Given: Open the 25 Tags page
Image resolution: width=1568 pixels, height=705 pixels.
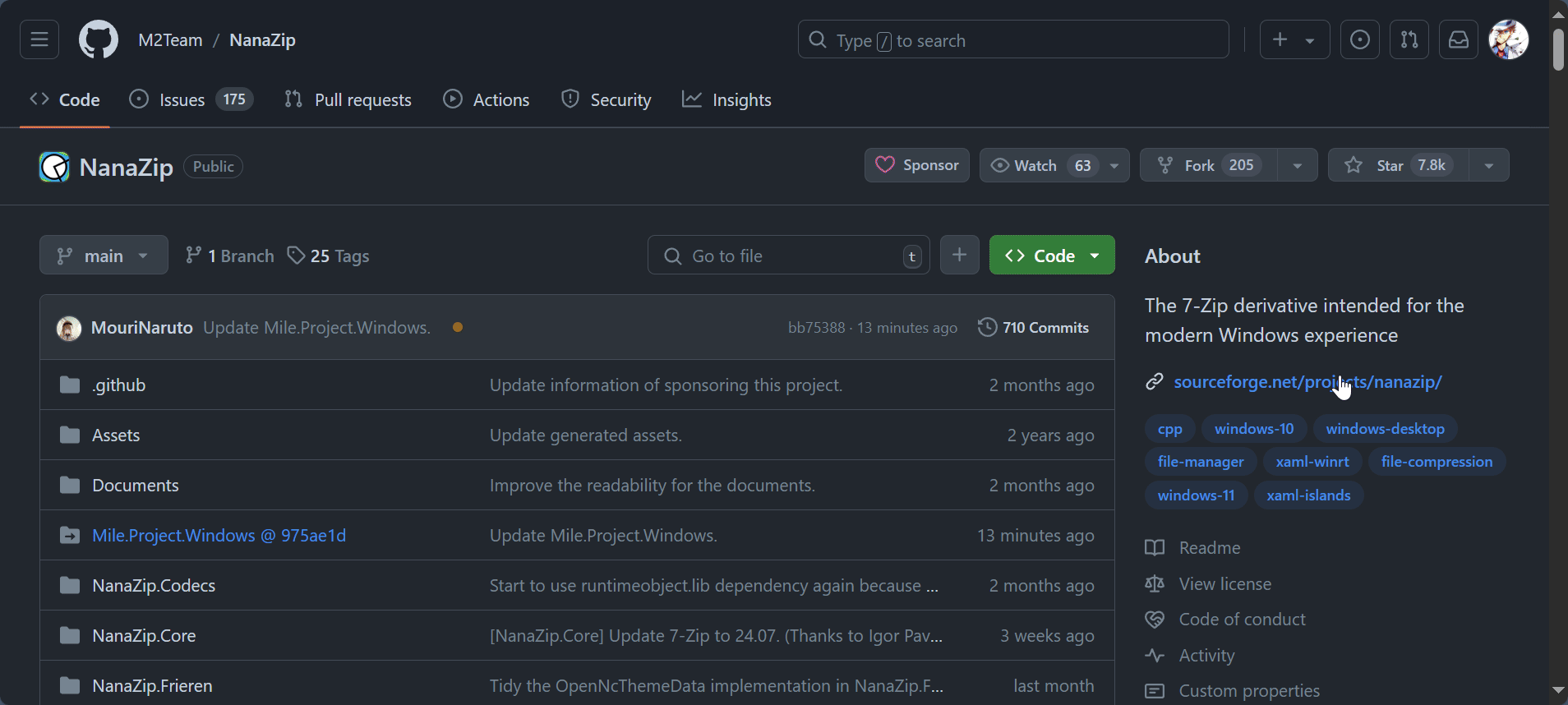Looking at the screenshot, I should [329, 256].
